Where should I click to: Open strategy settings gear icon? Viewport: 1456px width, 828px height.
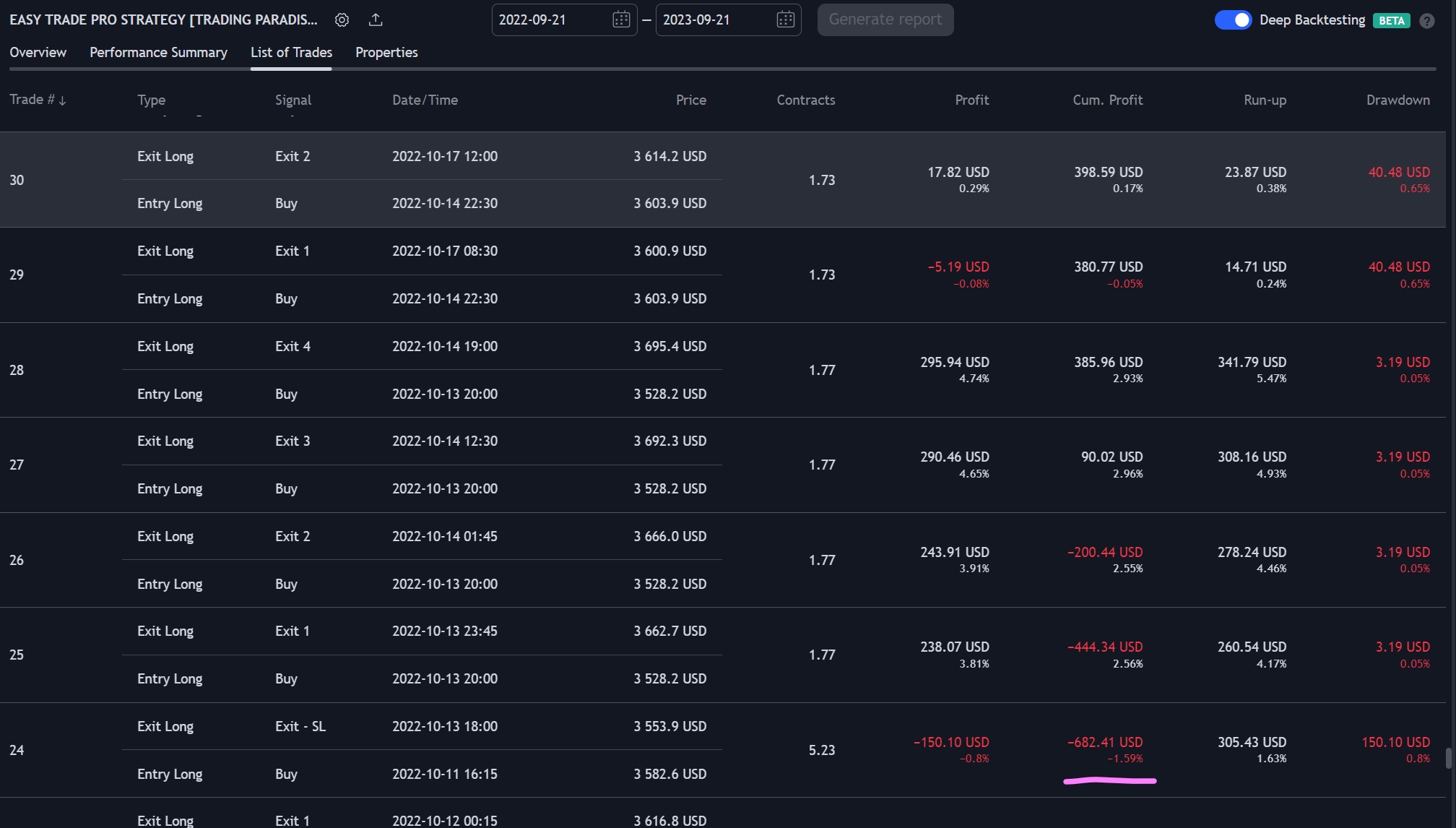coord(342,20)
